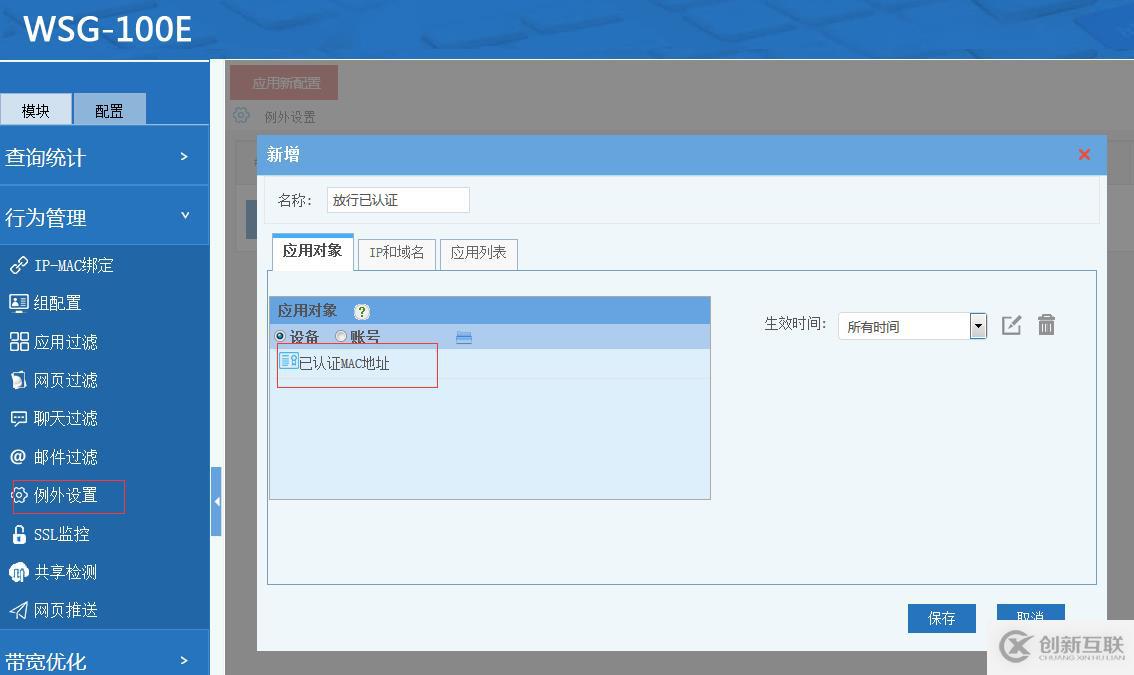Select the 模块 tab

pos(36,110)
